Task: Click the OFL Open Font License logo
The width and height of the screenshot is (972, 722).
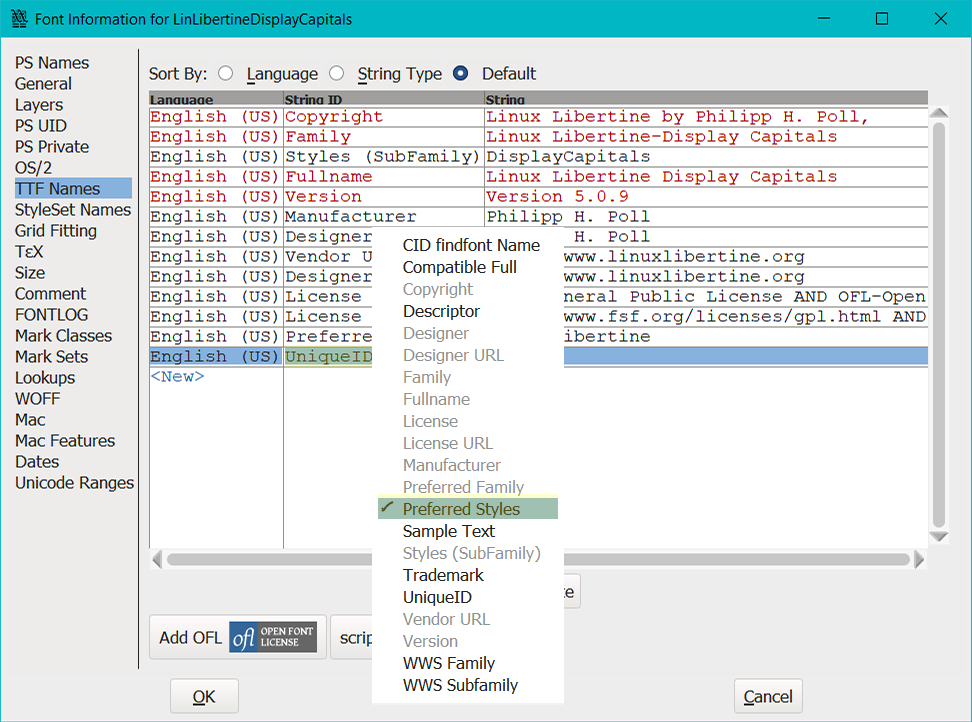Action: 273,637
